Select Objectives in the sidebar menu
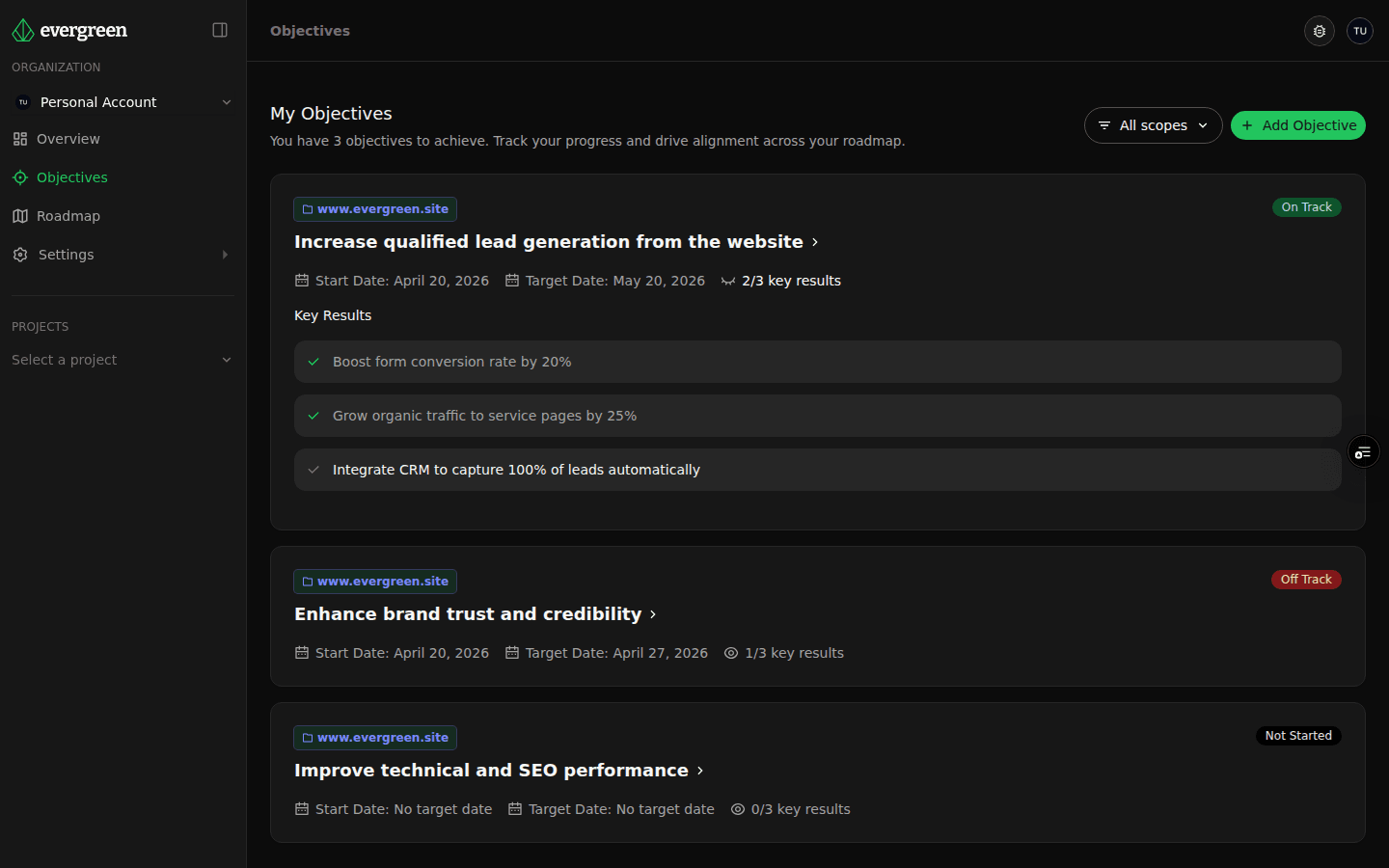1389x868 pixels. (70, 176)
